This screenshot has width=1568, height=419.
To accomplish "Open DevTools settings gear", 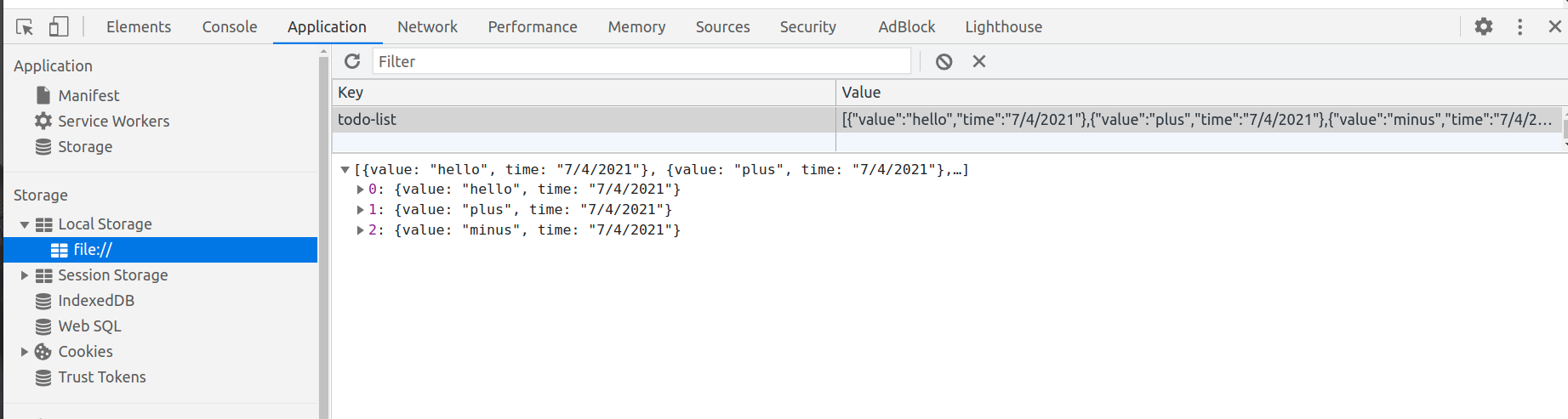I will coord(1484,26).
